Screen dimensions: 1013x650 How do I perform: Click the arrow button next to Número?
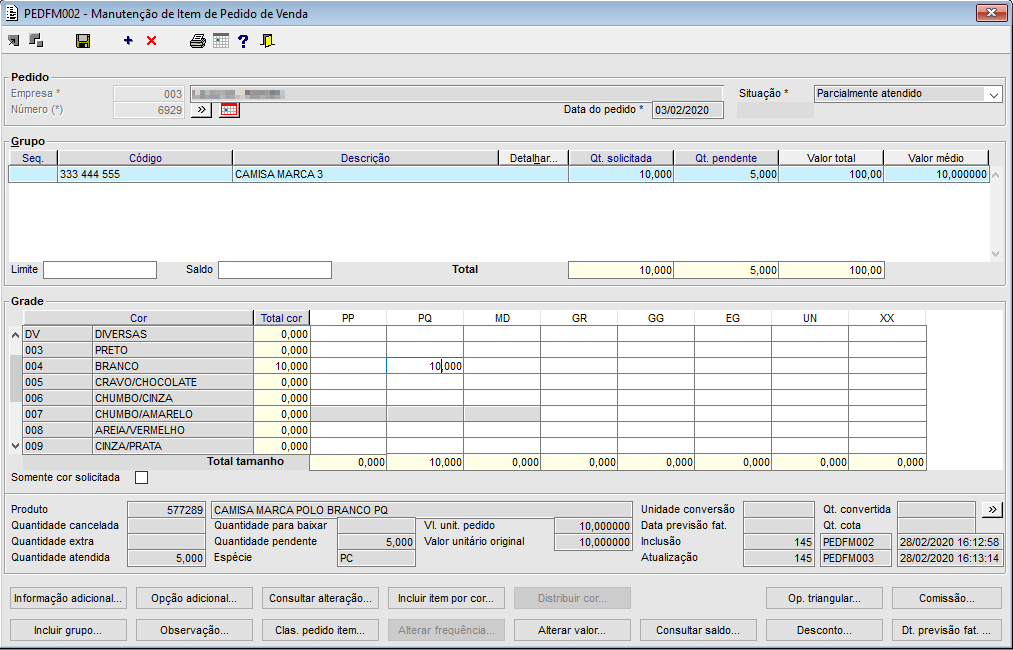(x=200, y=110)
